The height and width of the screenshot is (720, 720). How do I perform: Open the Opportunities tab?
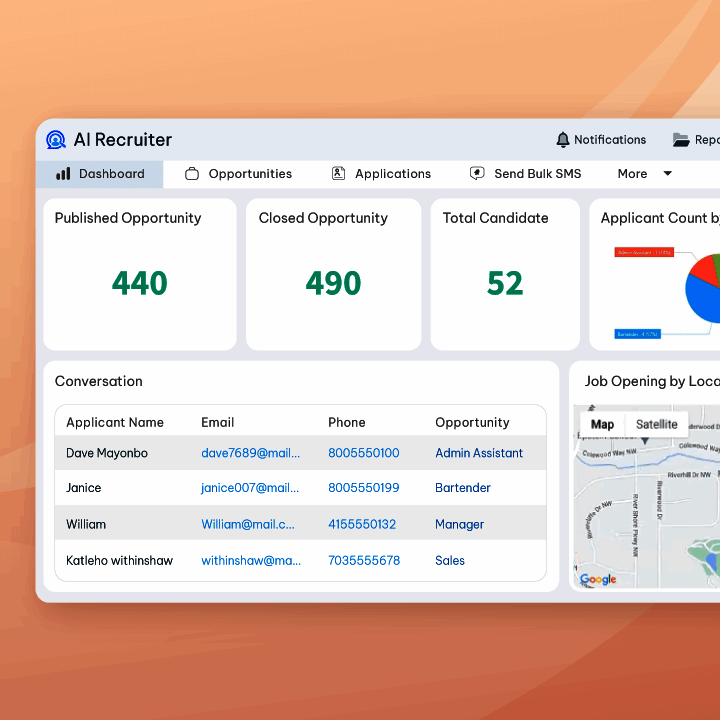pos(250,174)
